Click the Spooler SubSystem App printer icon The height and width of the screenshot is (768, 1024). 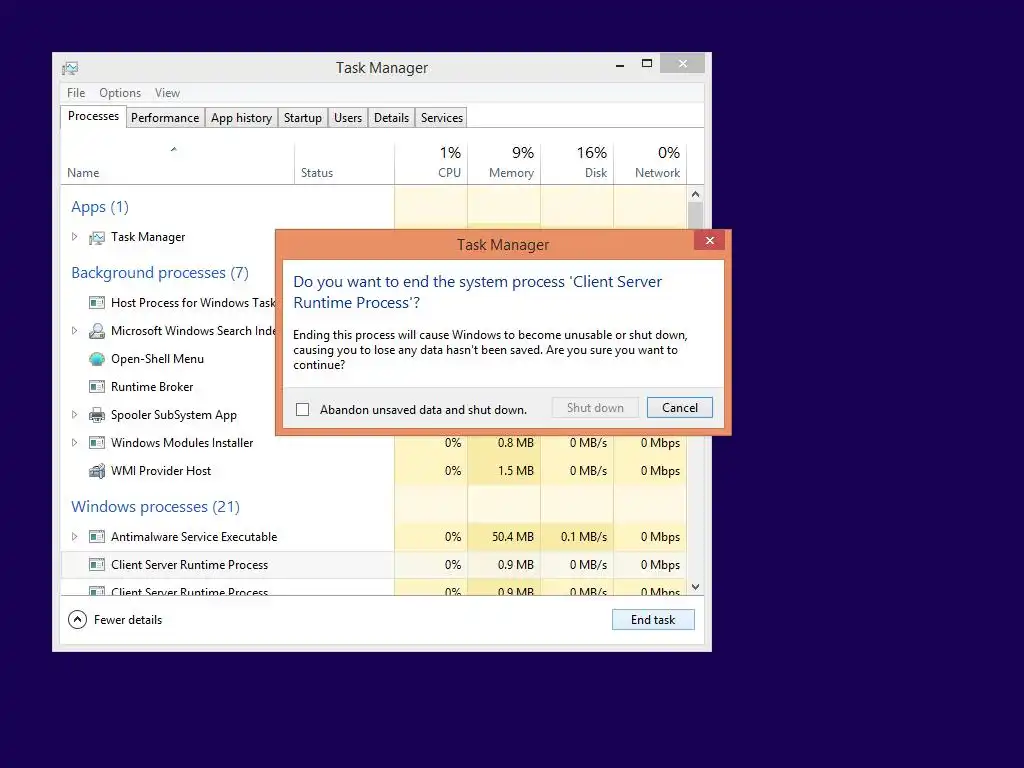(97, 415)
